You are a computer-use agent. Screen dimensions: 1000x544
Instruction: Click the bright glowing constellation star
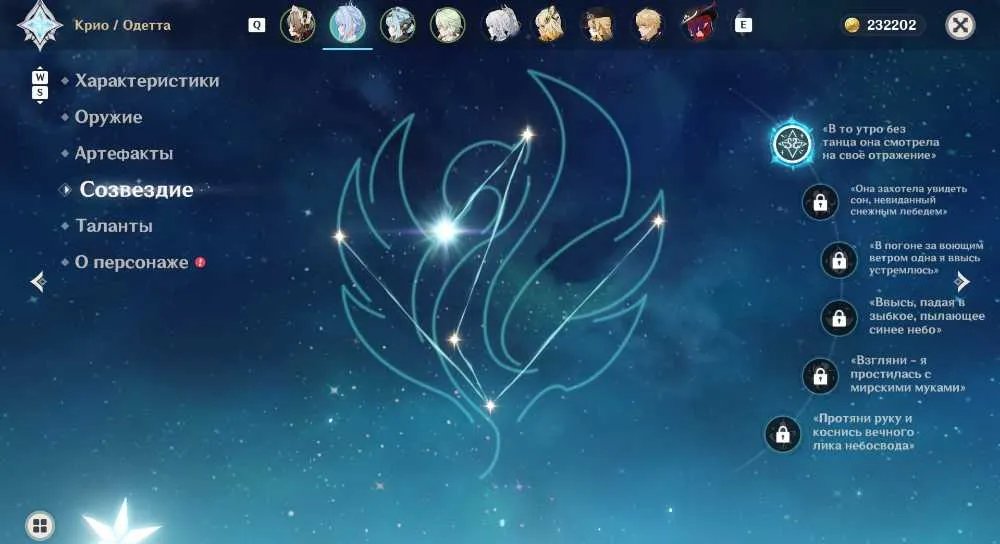click(445, 230)
